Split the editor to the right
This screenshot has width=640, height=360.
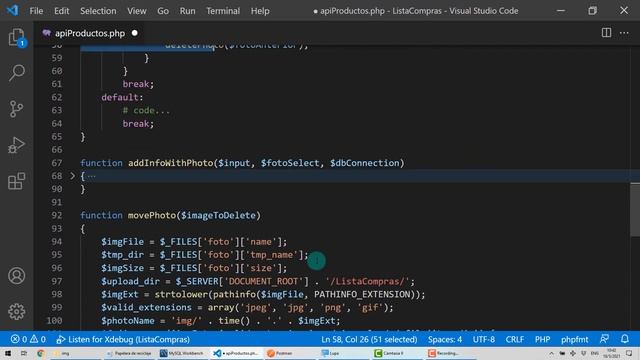606,33
